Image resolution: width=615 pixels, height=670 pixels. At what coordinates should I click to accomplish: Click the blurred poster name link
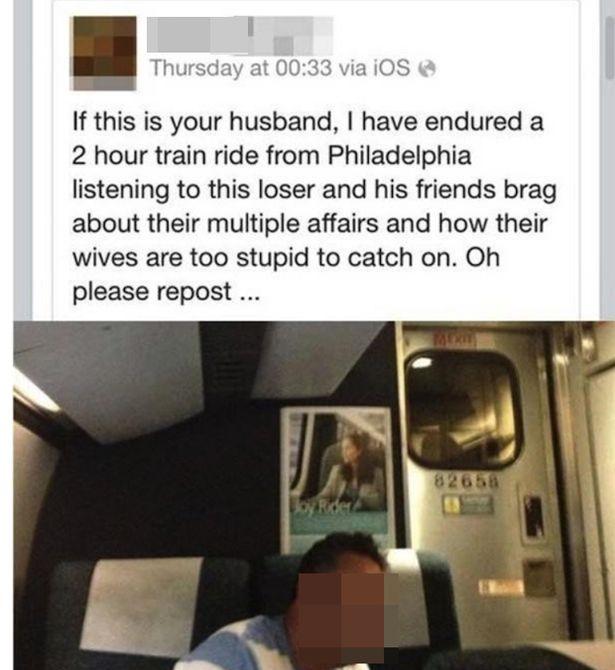point(240,35)
